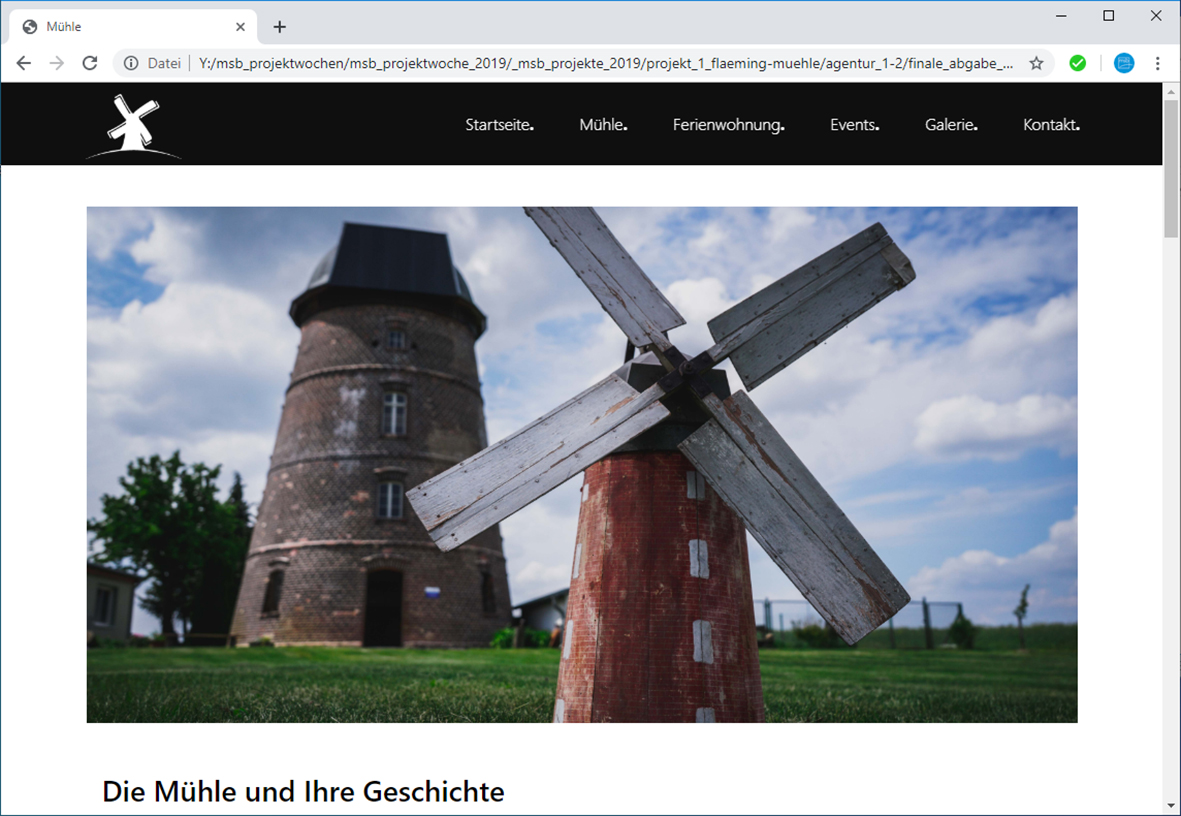Screen dimensions: 1181x816
Task: Click the white windmill logo
Action: coord(133,126)
